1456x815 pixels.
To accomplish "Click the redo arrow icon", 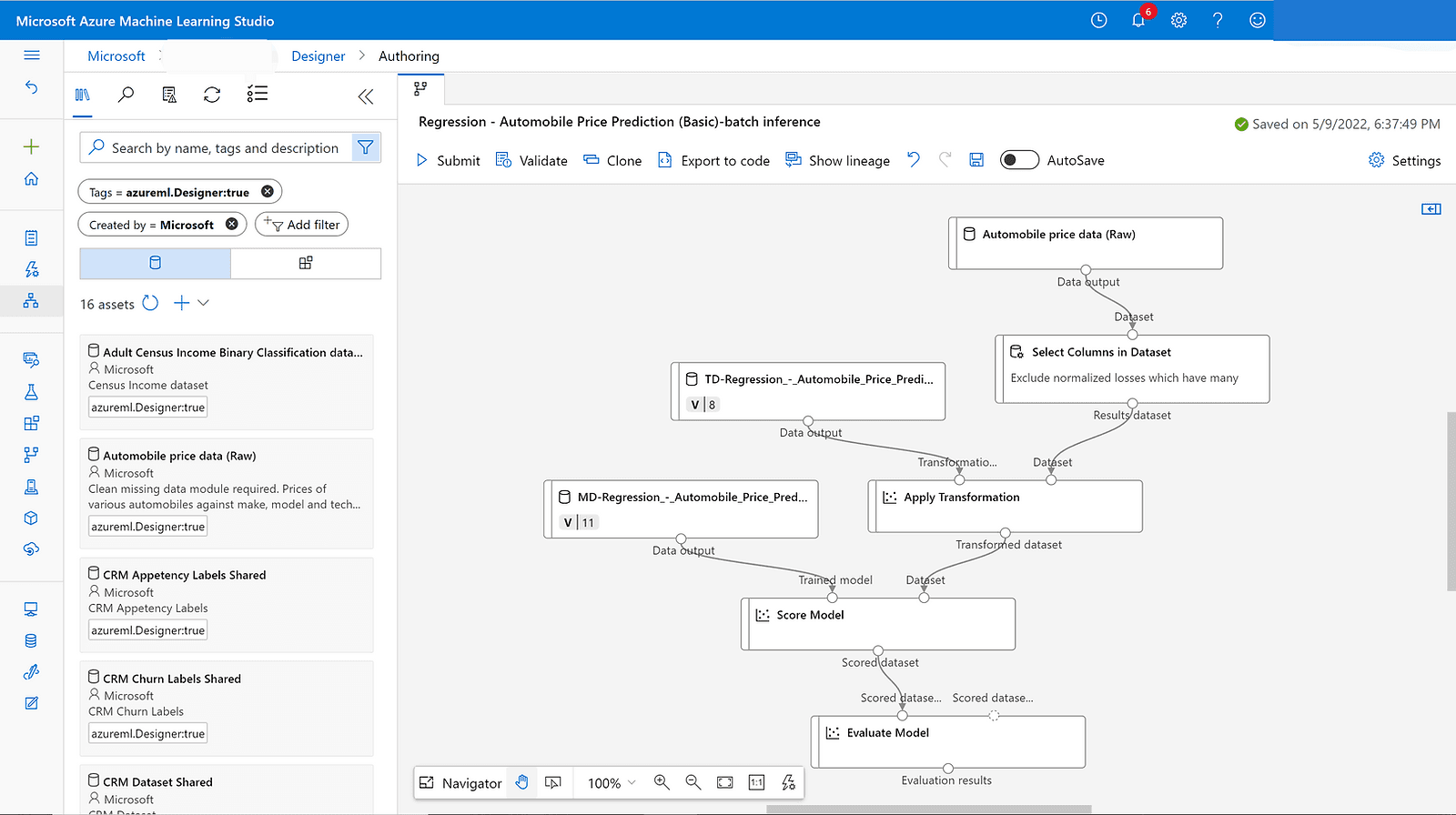I will click(945, 159).
